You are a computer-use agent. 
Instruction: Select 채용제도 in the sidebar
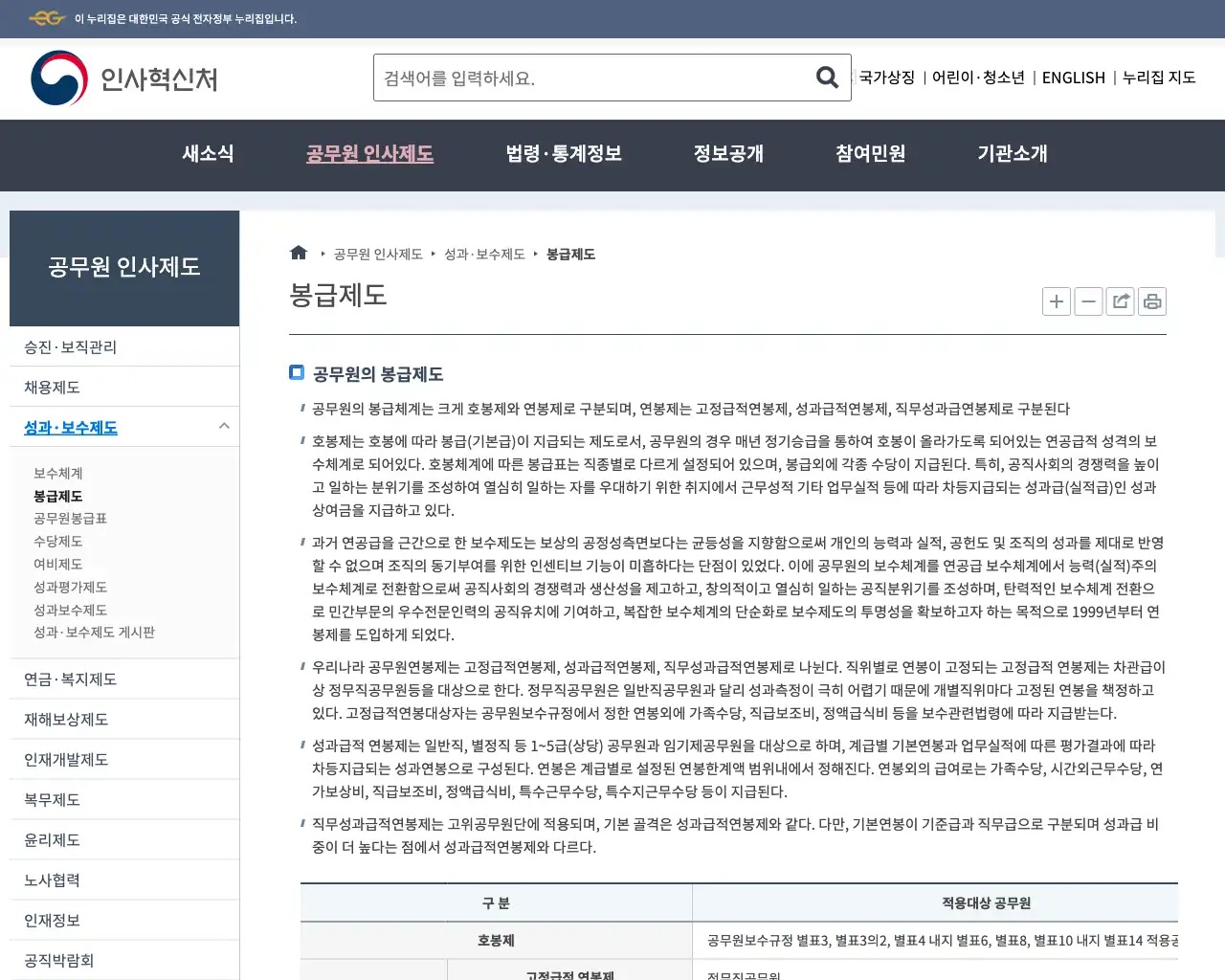(124, 387)
